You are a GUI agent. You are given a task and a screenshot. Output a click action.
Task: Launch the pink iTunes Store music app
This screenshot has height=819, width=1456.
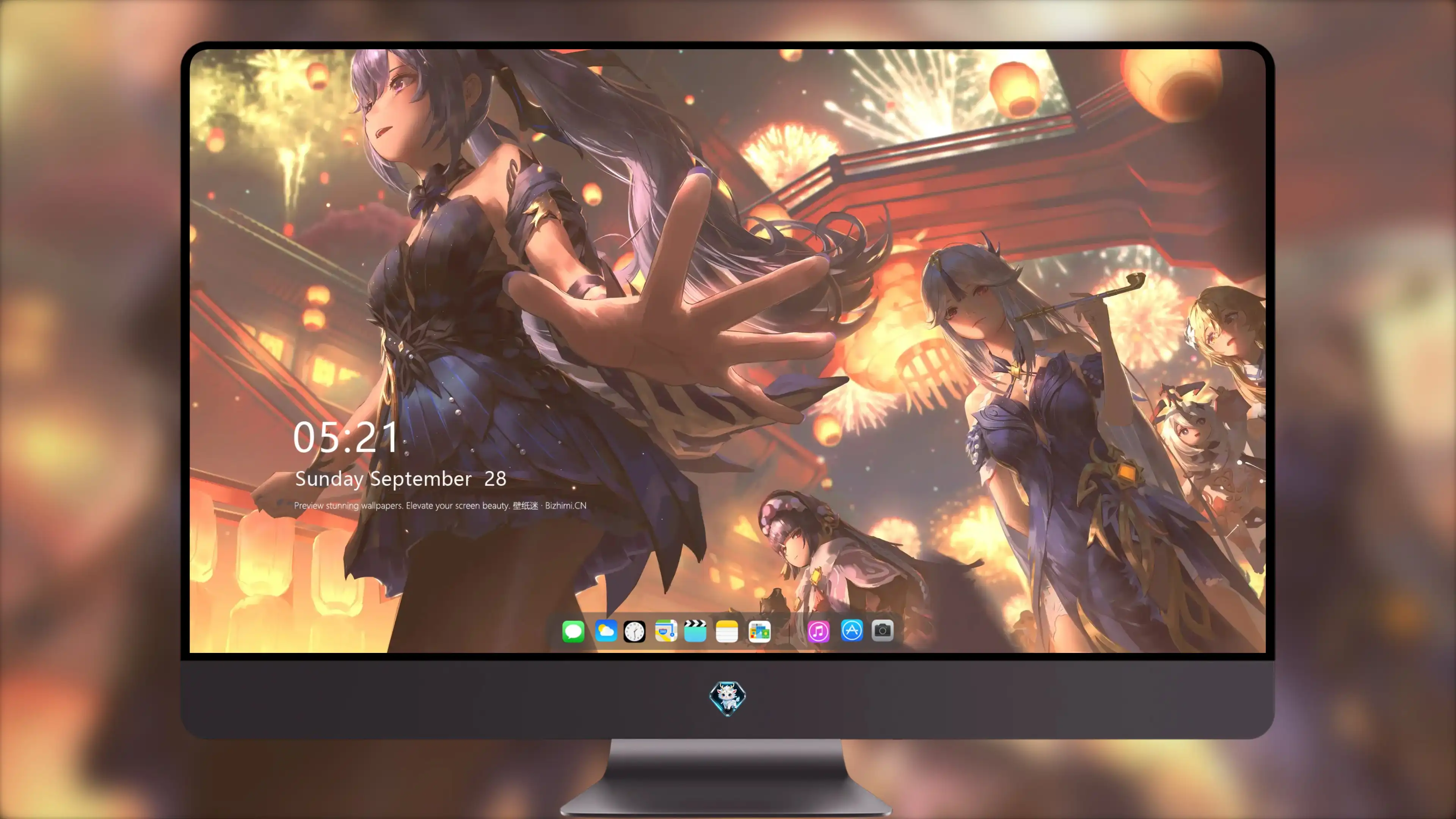819,631
